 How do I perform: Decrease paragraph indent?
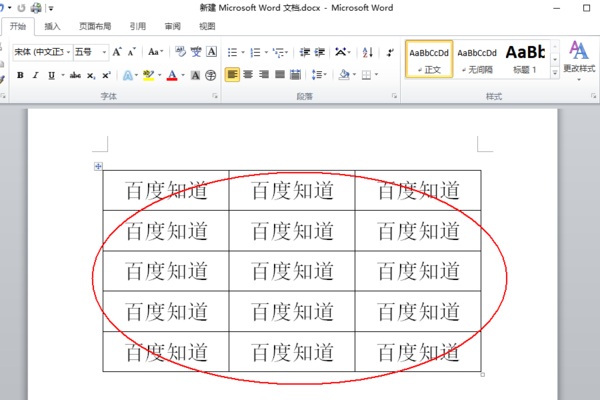[305, 52]
